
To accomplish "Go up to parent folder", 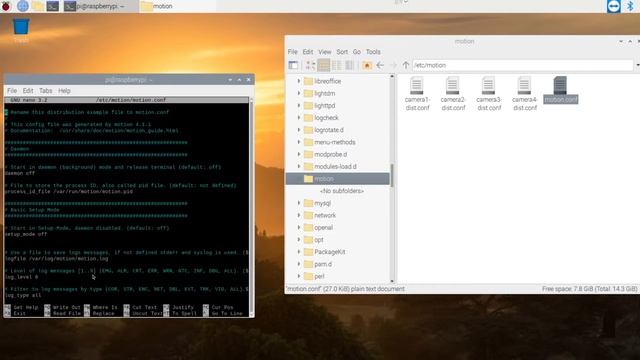I will [x=406, y=65].
